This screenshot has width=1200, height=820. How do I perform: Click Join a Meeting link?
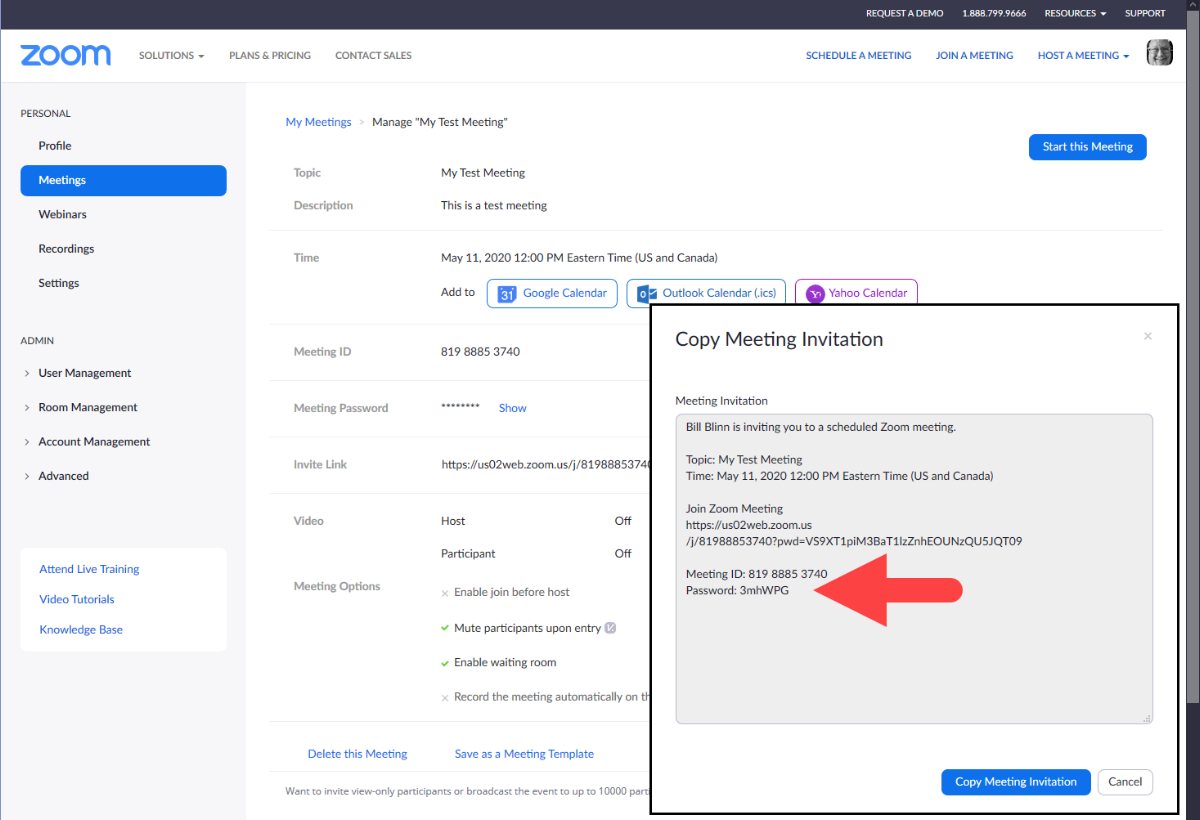point(975,55)
